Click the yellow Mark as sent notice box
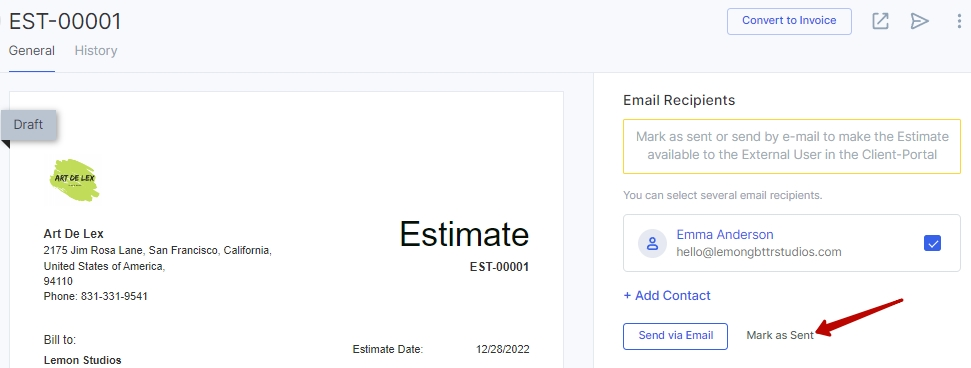The image size is (971, 368). (792, 146)
